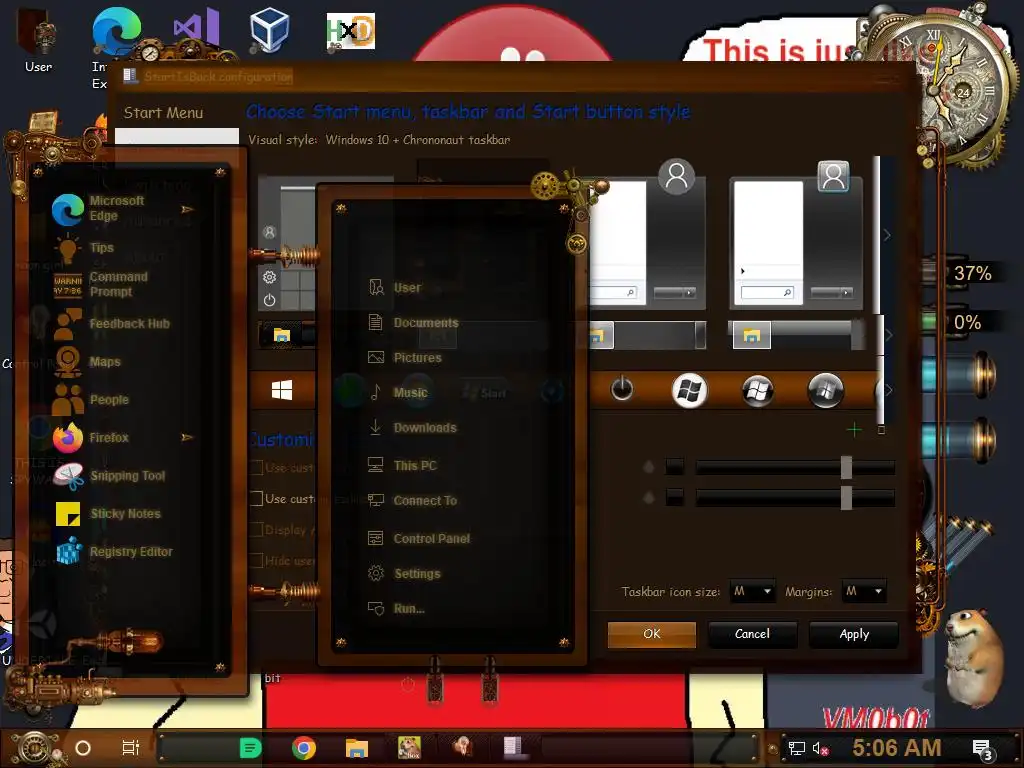Tick the white 'Use cust' checkbox
Viewport: 1024px width, 768px height.
[257, 499]
